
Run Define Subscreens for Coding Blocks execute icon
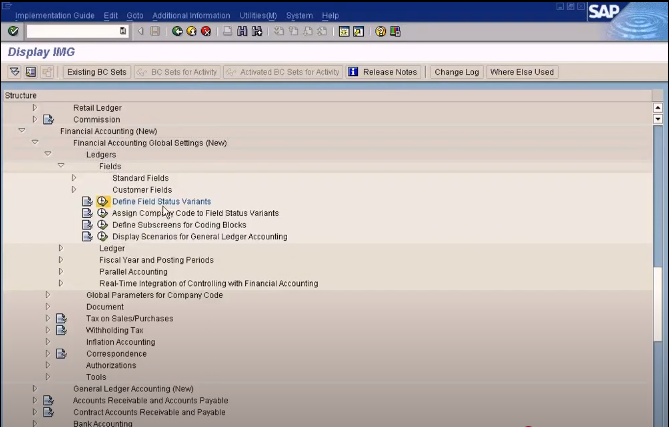102,224
